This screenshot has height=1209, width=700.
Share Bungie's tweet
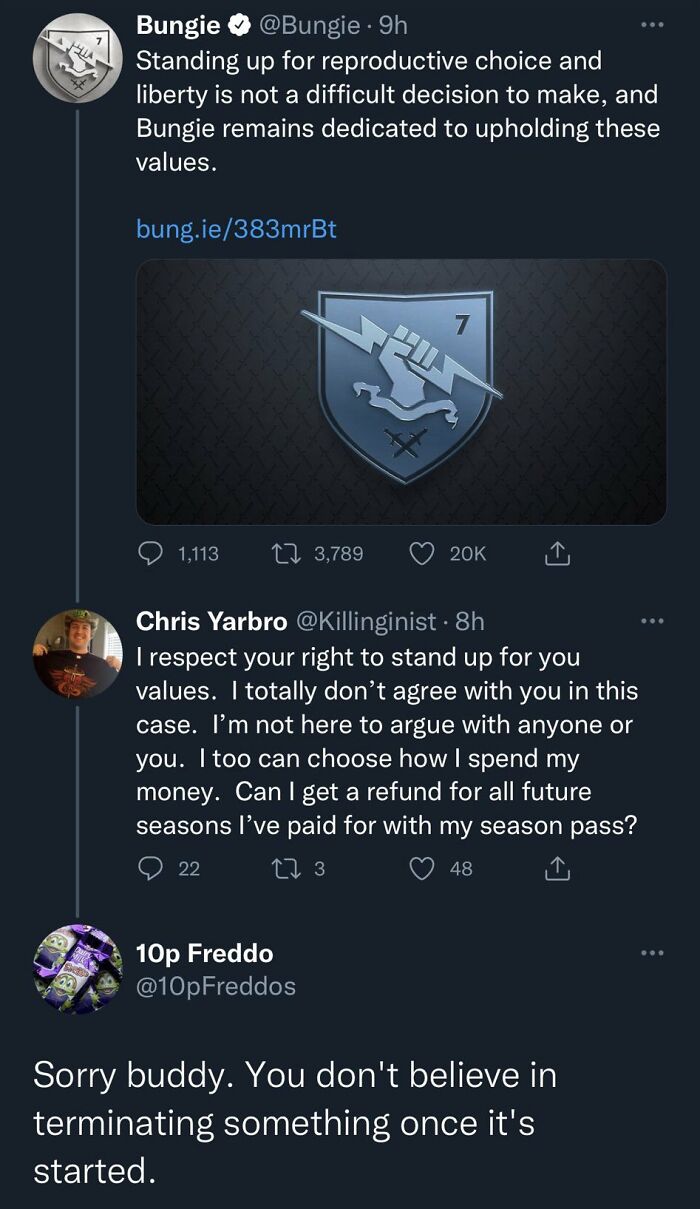tap(558, 553)
